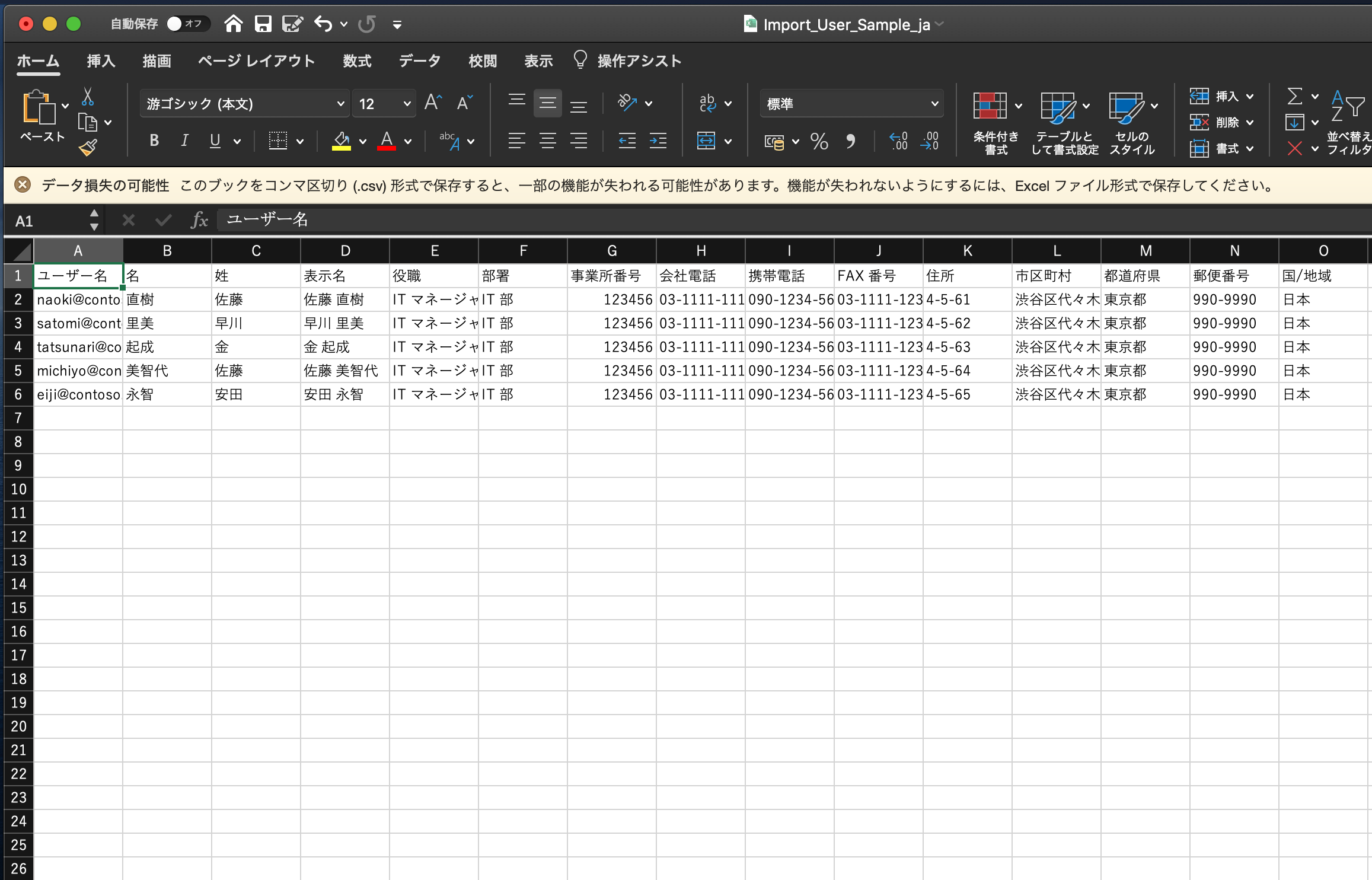Viewport: 1372px width, 880px height.
Task: Open the 校閲 tab
Action: 483,61
